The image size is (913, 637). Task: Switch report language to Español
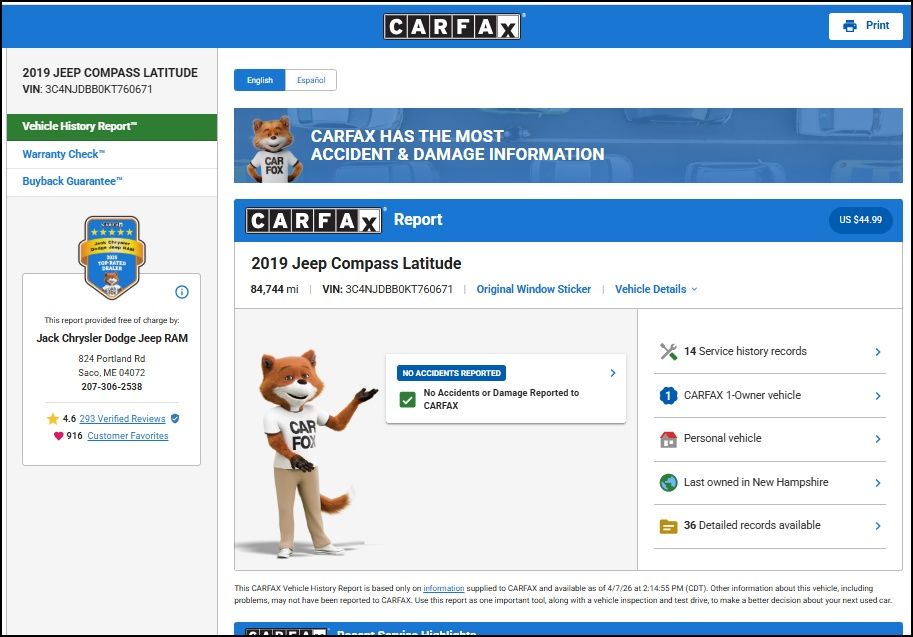[311, 81]
